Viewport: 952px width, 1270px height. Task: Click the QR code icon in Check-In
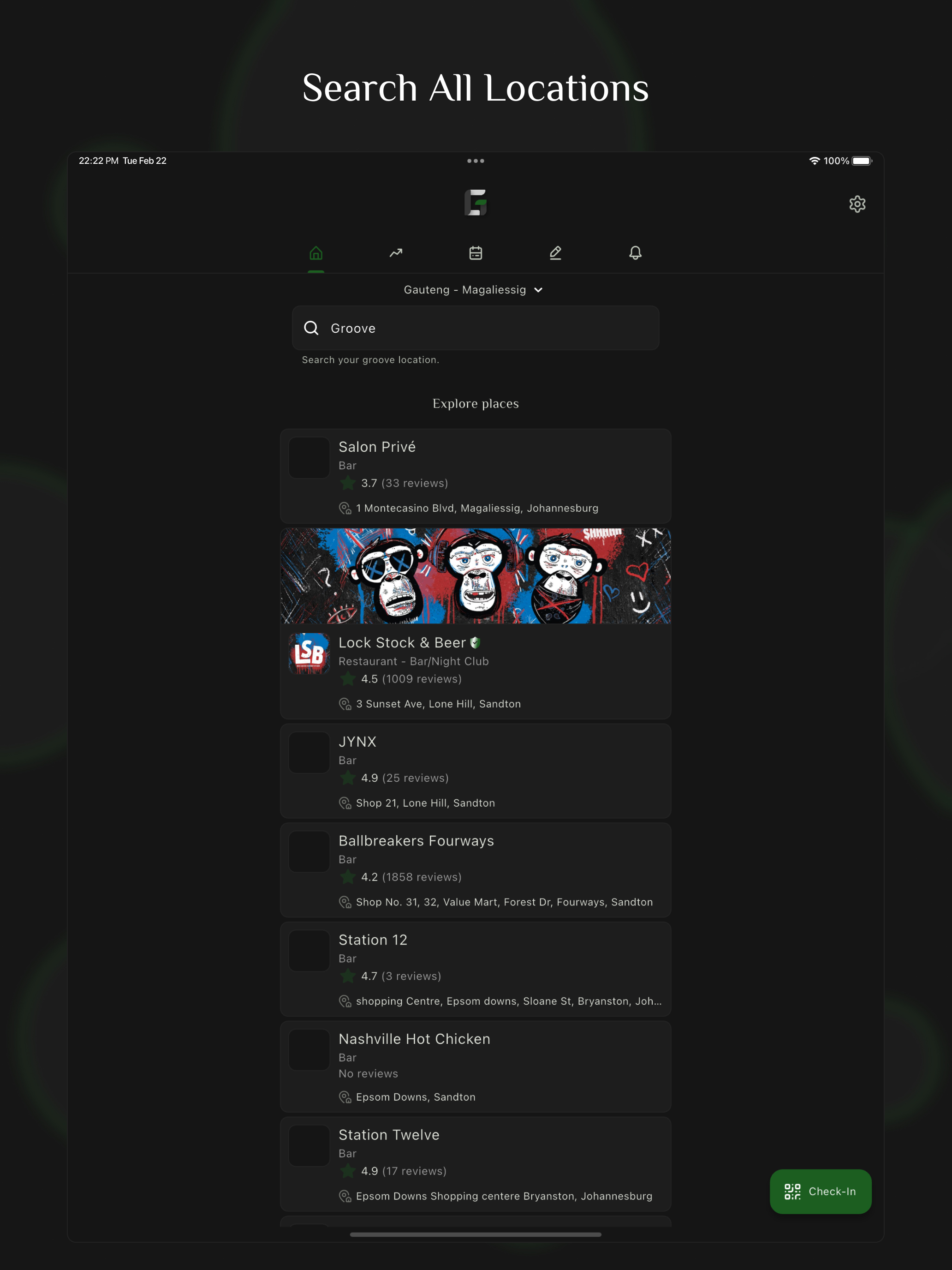[792, 1192]
